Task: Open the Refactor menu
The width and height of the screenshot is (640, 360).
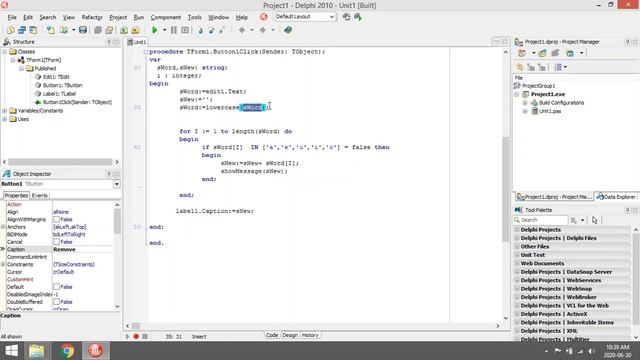Action: pos(92,17)
